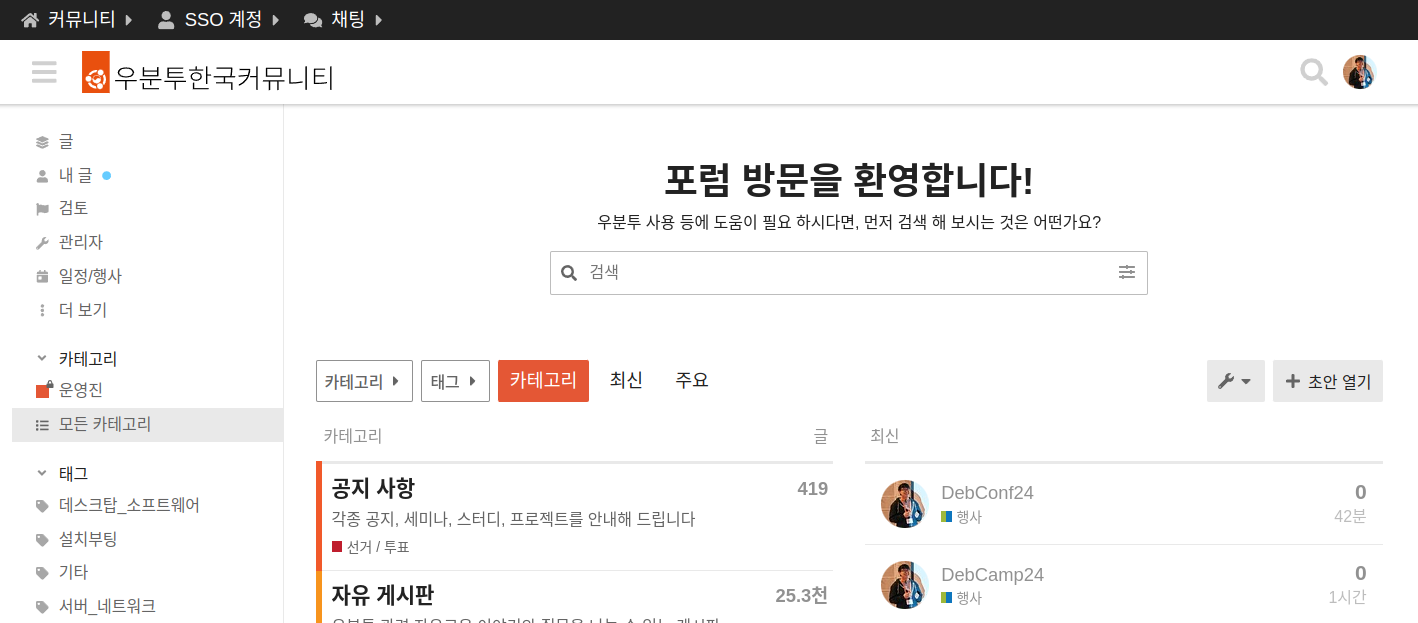The height and width of the screenshot is (623, 1418).
Task: Open 검토 in the sidebar
Action: tap(73, 208)
